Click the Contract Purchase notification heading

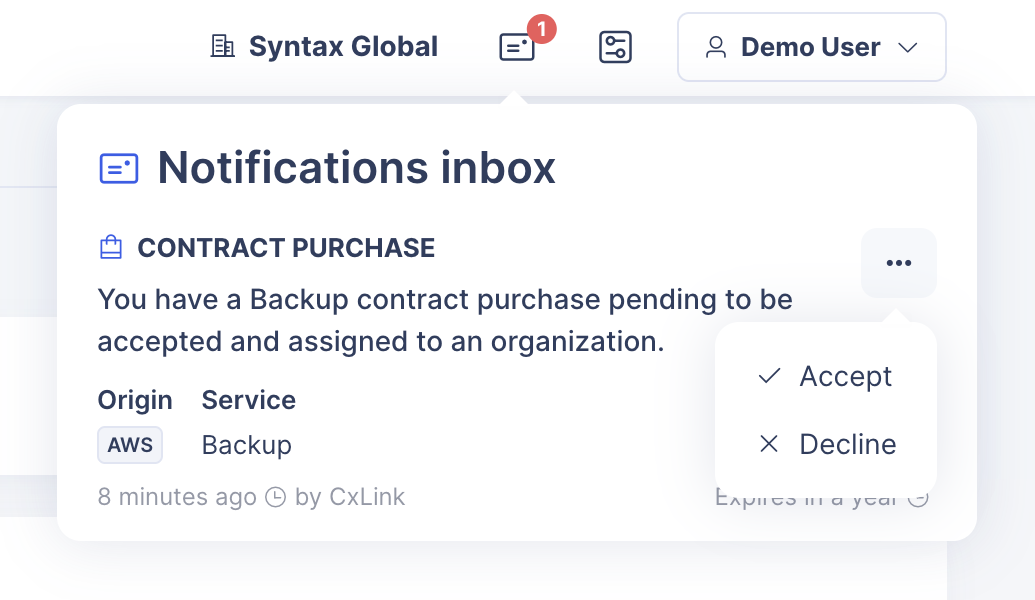pos(286,248)
